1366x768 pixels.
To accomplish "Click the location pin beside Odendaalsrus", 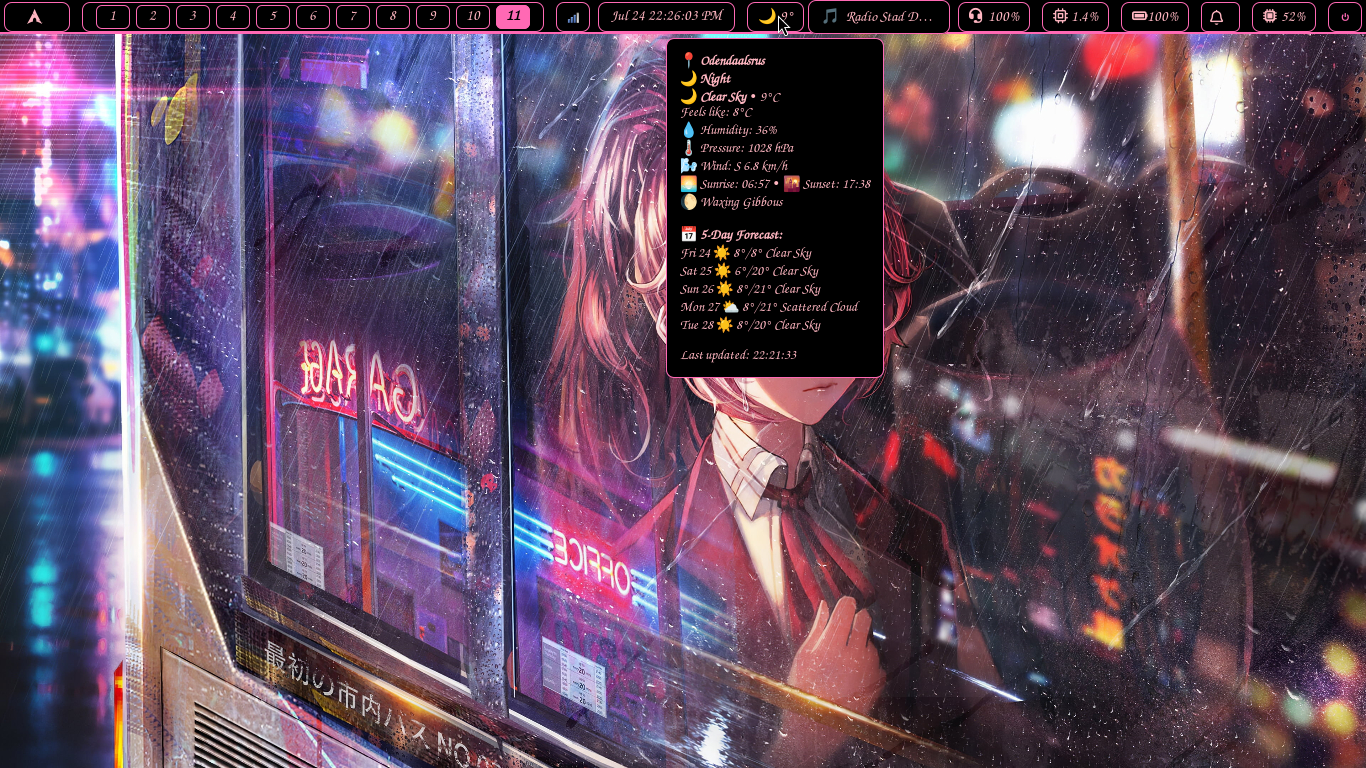I will tap(688, 61).
